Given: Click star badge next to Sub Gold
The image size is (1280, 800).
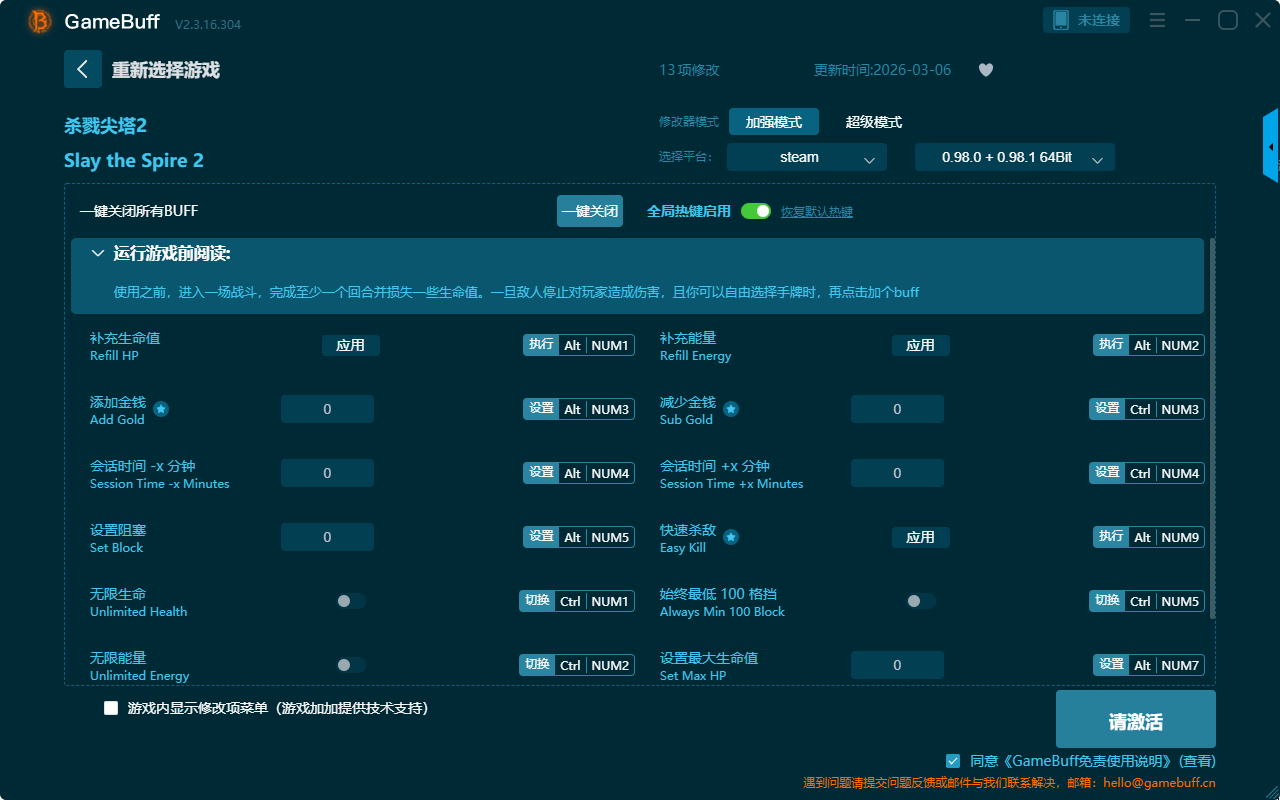Looking at the screenshot, I should click(x=731, y=409).
